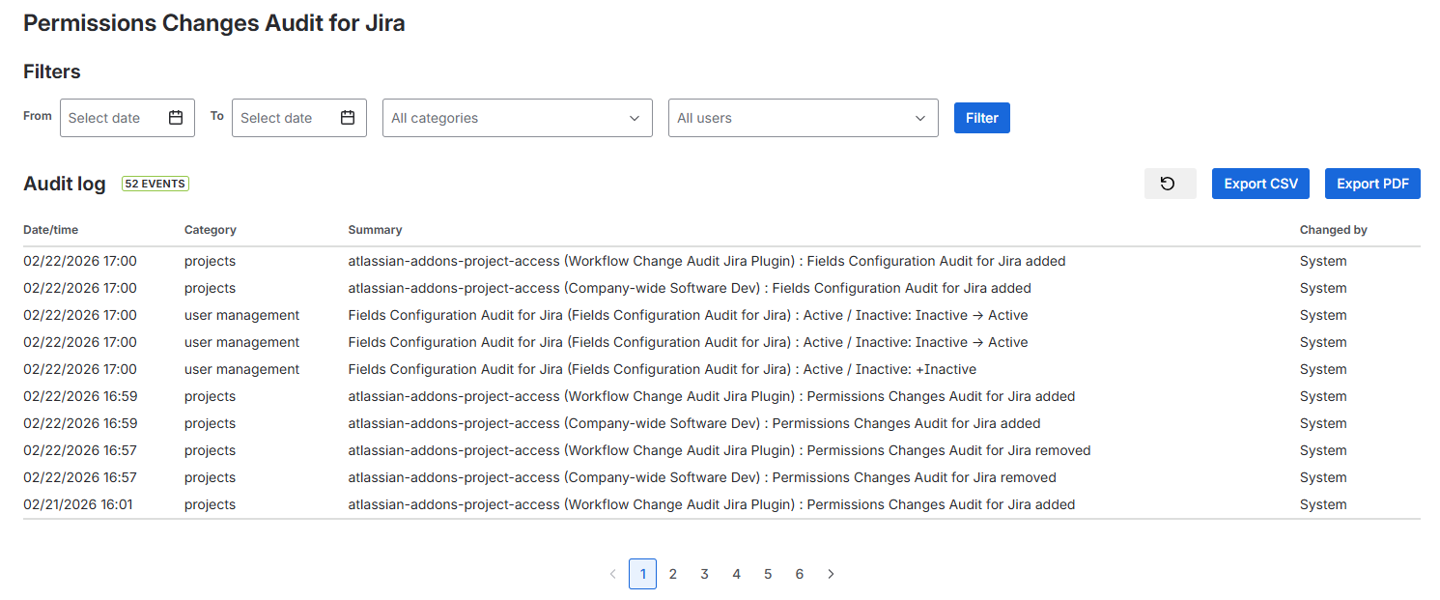Click projects category in 02/21/2026 row
Viewport: 1440px width, 600px height.
click(210, 504)
